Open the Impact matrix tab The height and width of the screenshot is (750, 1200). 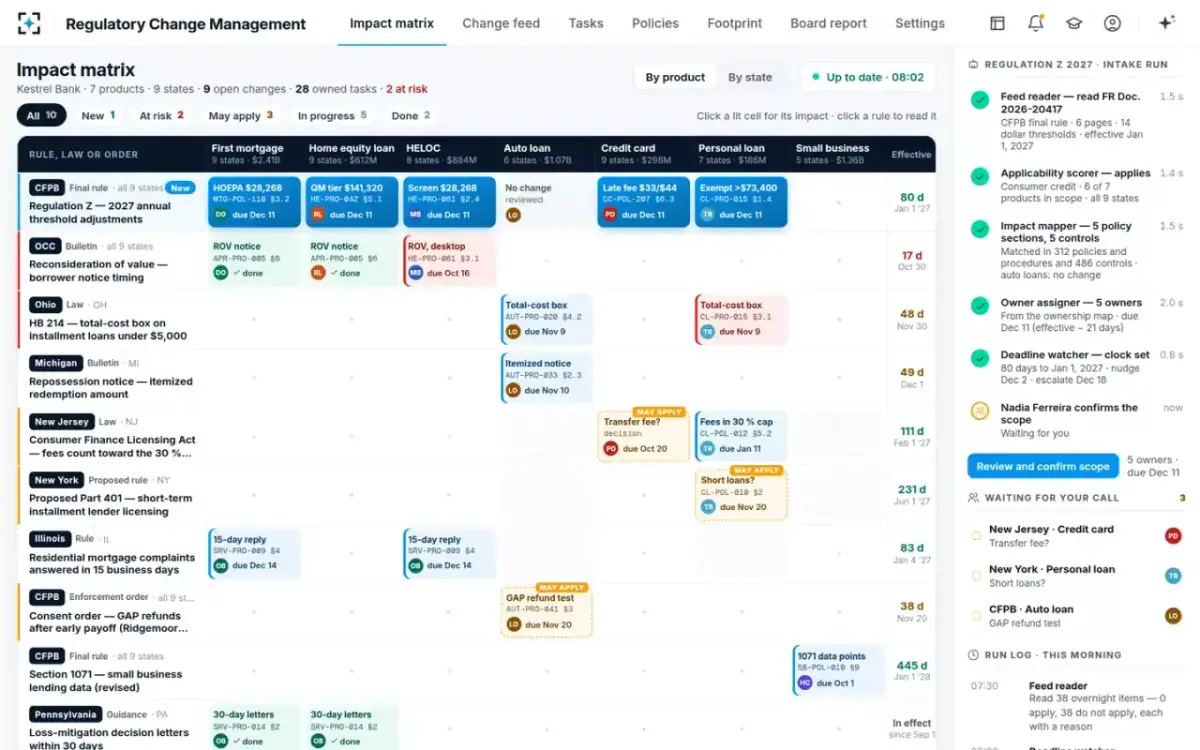pos(392,23)
